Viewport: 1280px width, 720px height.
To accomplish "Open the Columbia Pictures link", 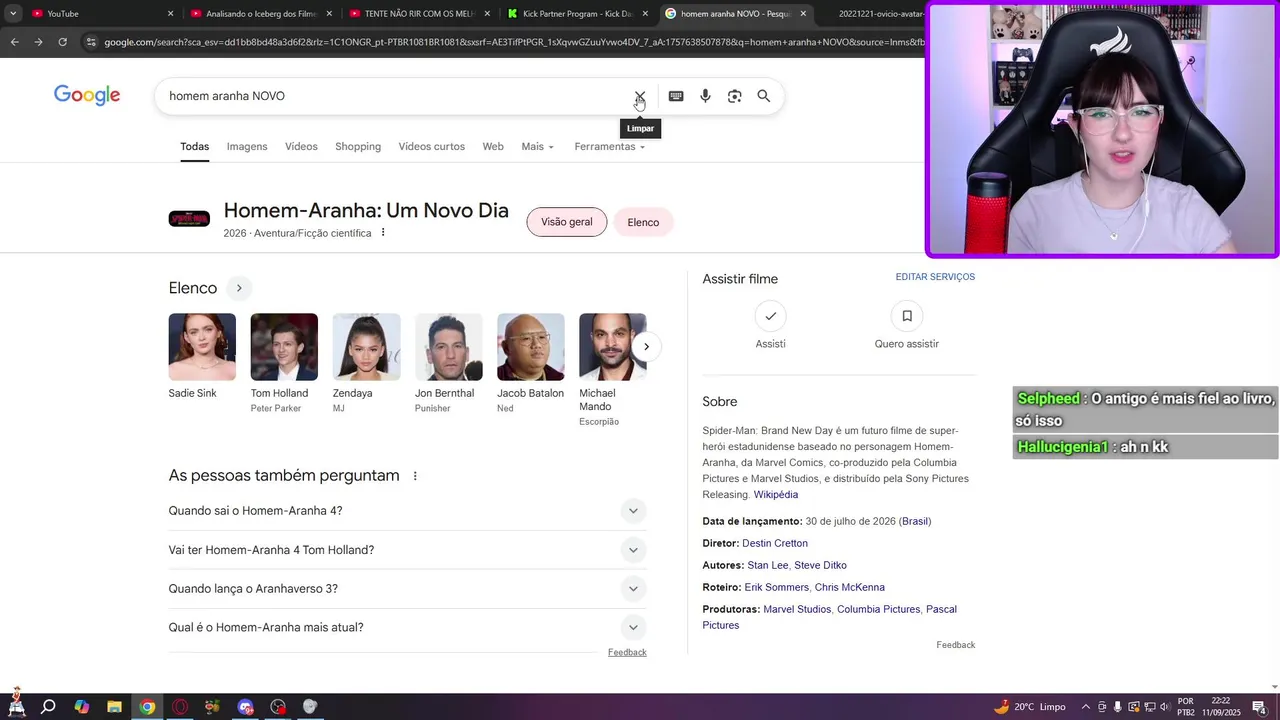I will (x=878, y=609).
